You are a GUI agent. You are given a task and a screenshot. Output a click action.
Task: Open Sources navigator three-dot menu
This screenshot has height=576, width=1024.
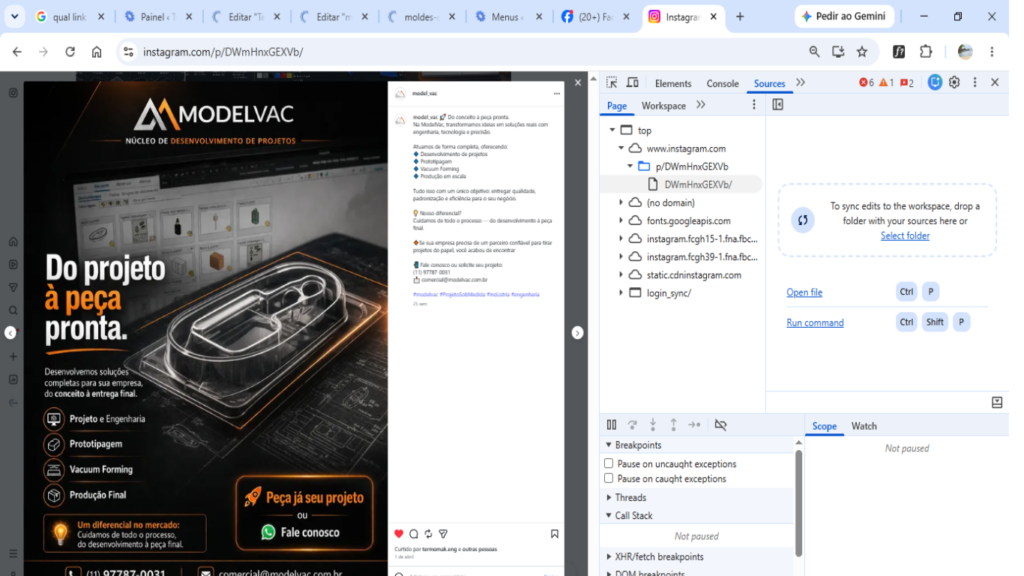point(754,104)
